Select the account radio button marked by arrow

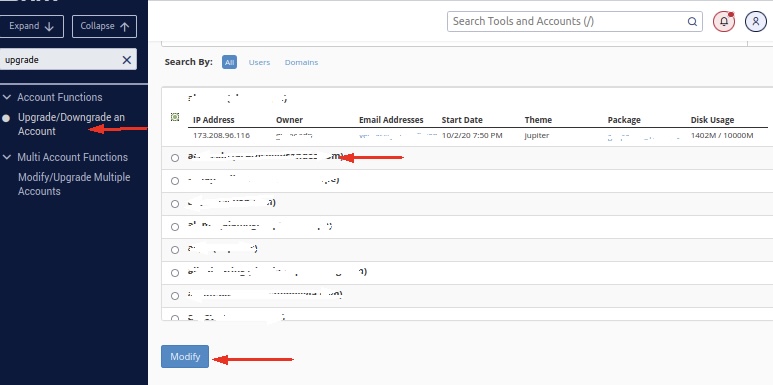coord(175,158)
